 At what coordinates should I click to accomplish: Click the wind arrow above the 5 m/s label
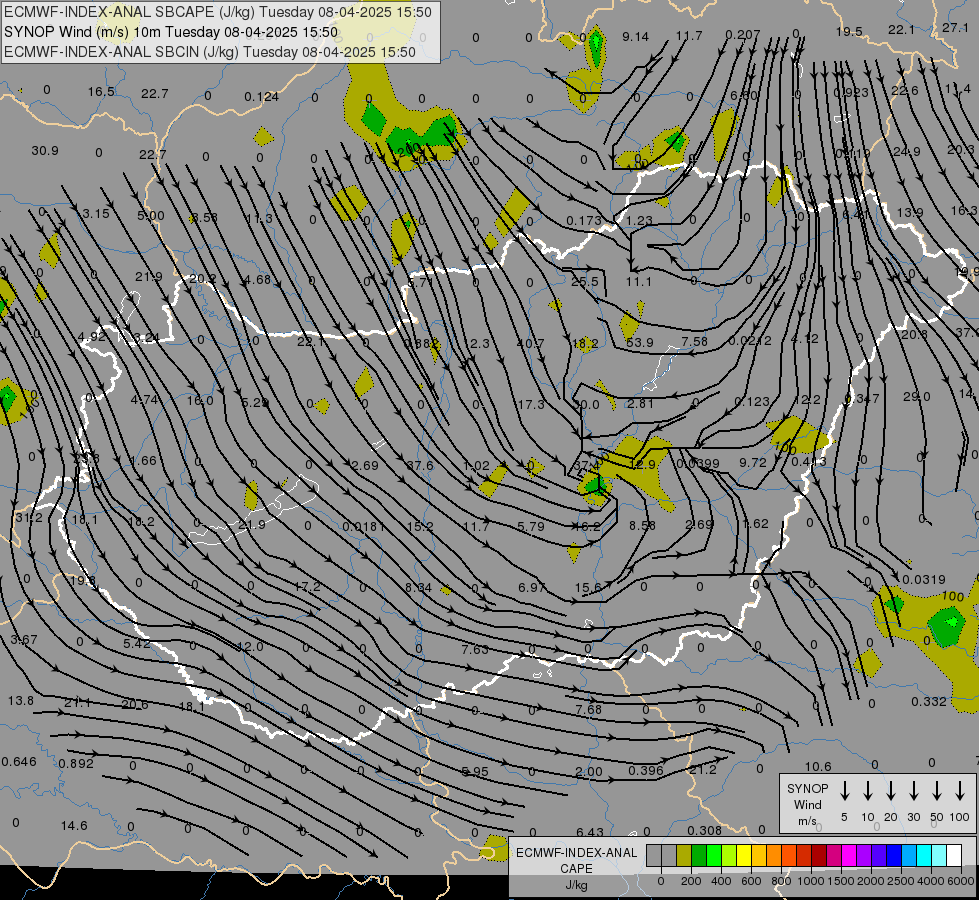coord(844,791)
